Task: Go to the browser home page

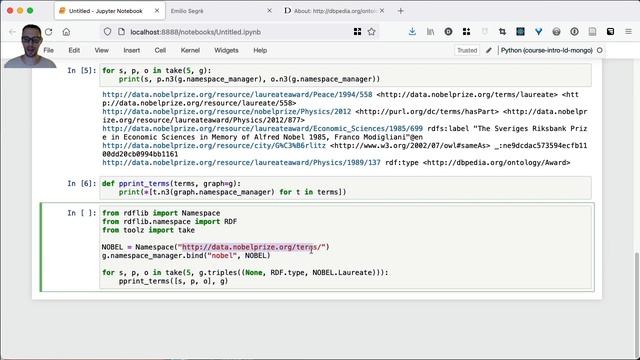Action: [66, 32]
